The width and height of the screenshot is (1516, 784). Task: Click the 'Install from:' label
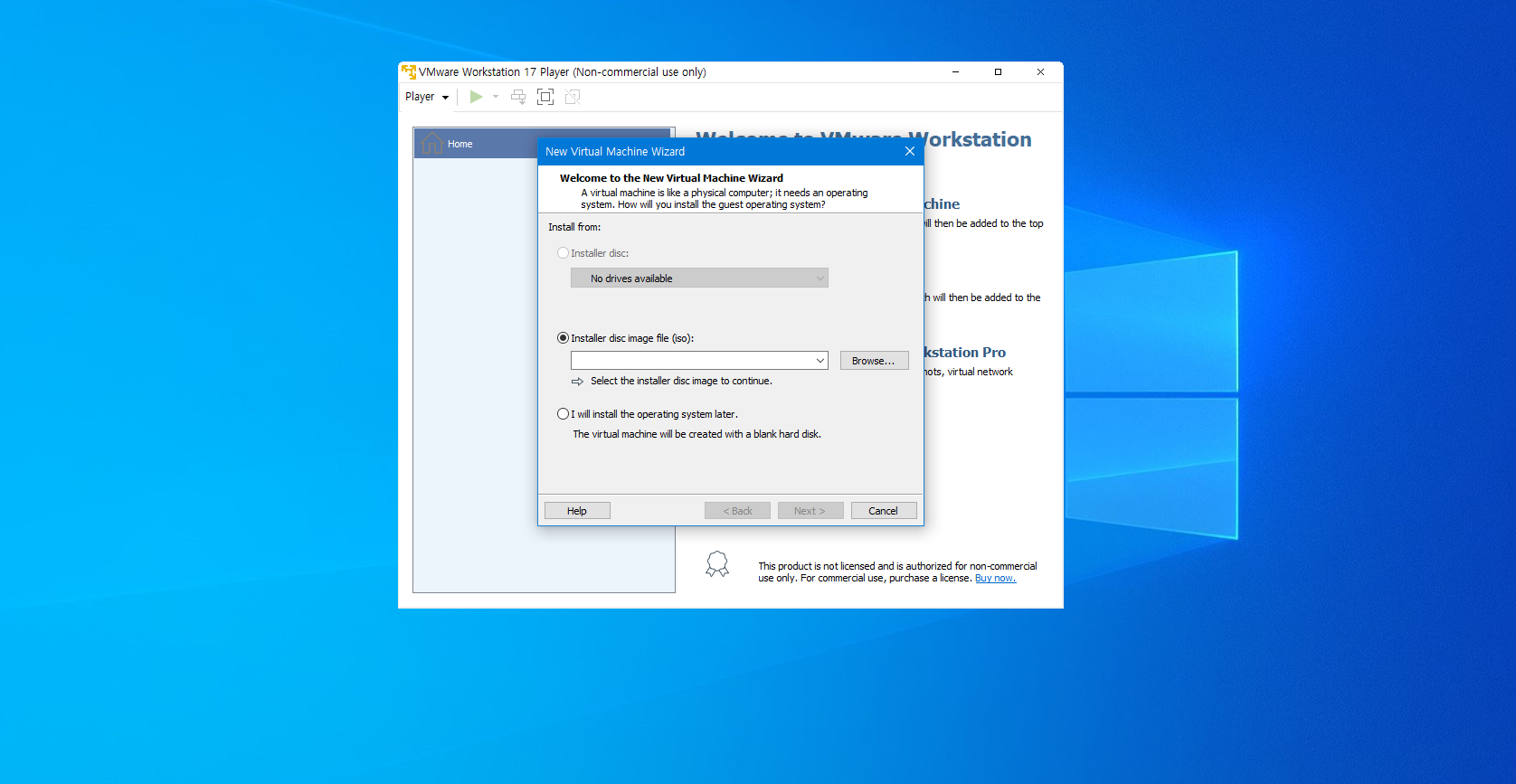click(x=574, y=227)
